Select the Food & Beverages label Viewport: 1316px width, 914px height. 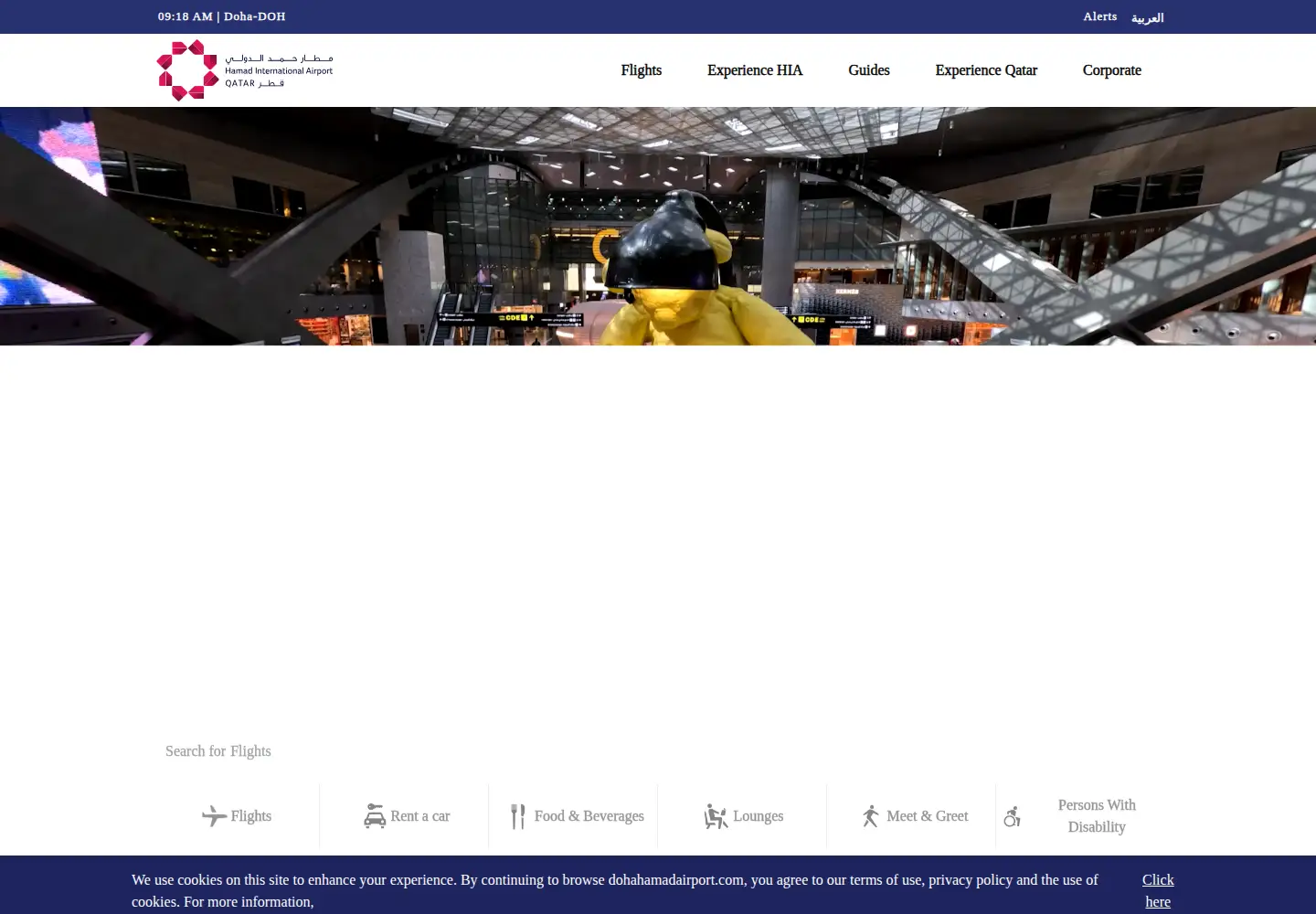click(x=589, y=816)
